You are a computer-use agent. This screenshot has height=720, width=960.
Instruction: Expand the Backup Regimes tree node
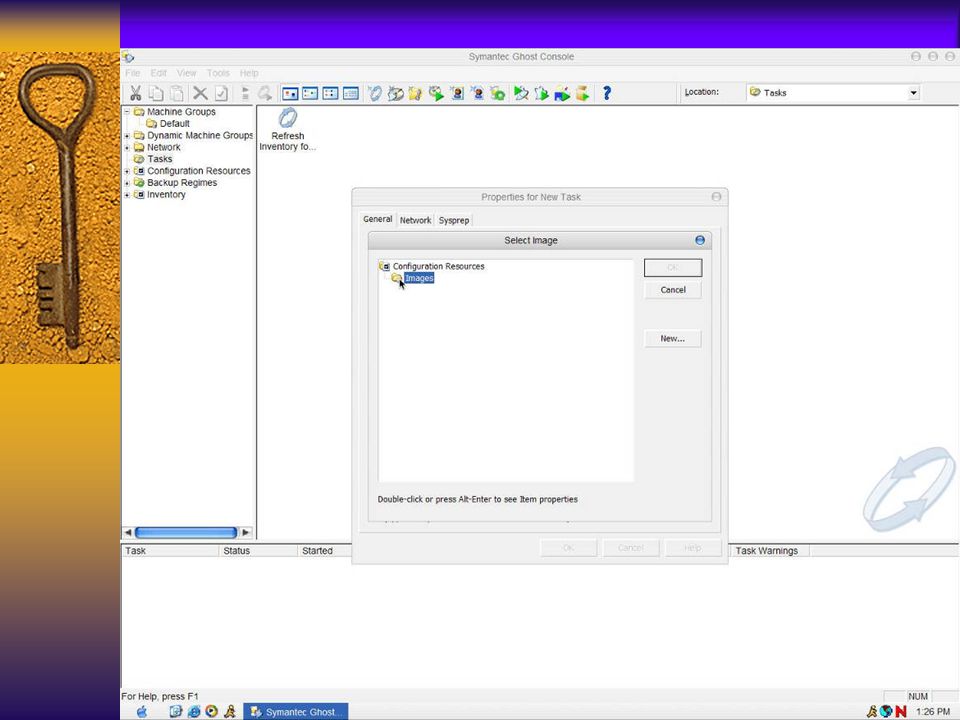pyautogui.click(x=127, y=182)
